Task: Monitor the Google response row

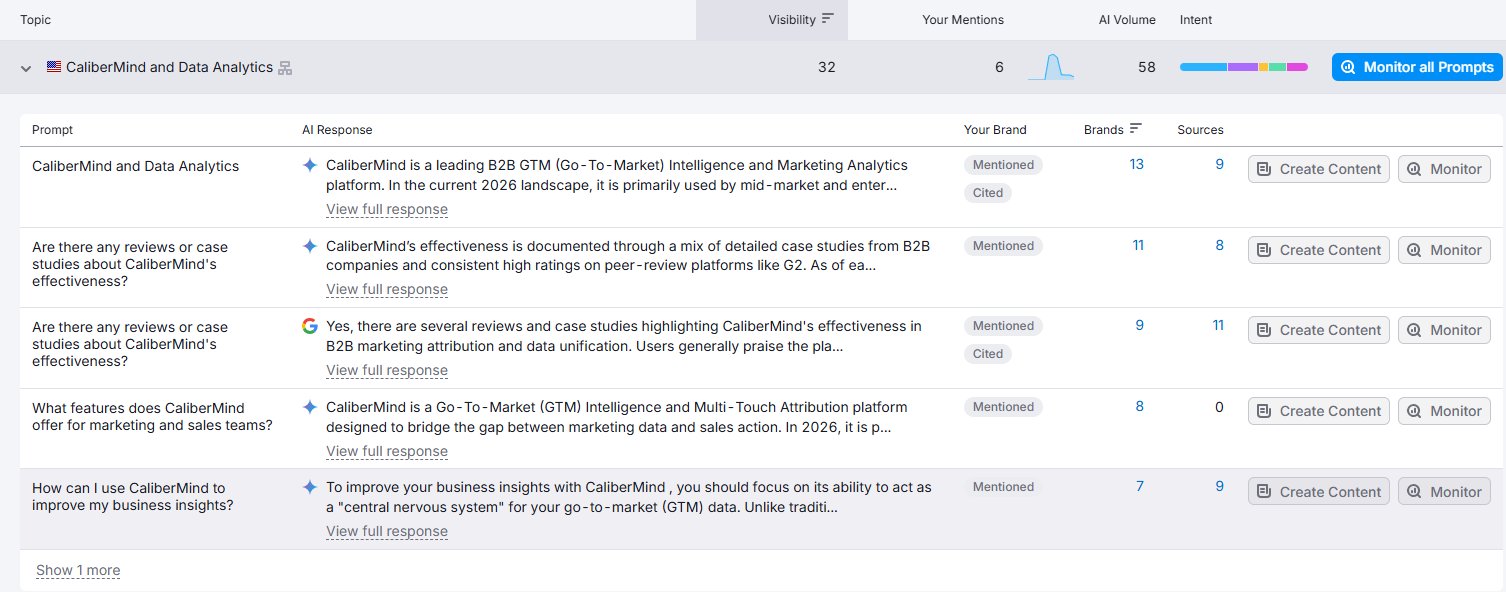Action: click(x=1444, y=330)
